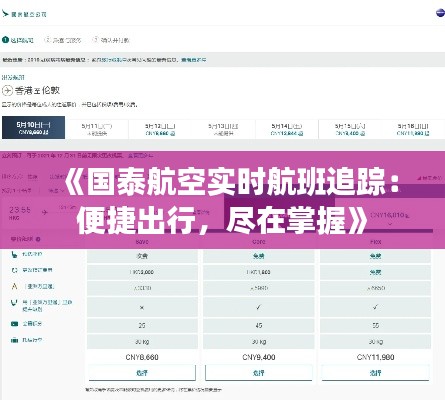The image size is (445, 400).
Task: Select the 5月15日 date tab
Action: tap(350, 129)
